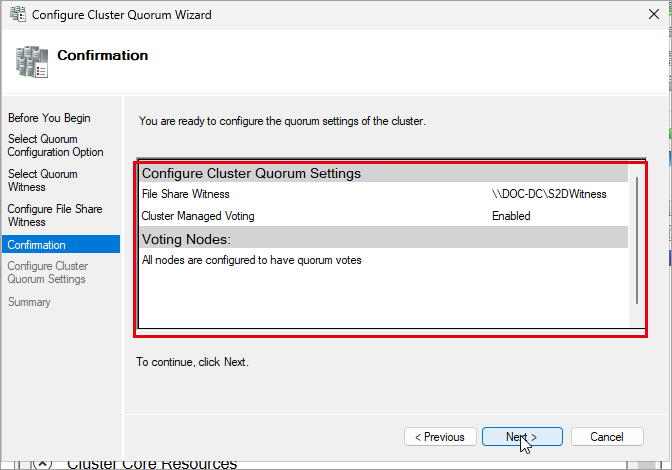Click the Voting Nodes section header
This screenshot has height=470, width=672.
point(383,239)
